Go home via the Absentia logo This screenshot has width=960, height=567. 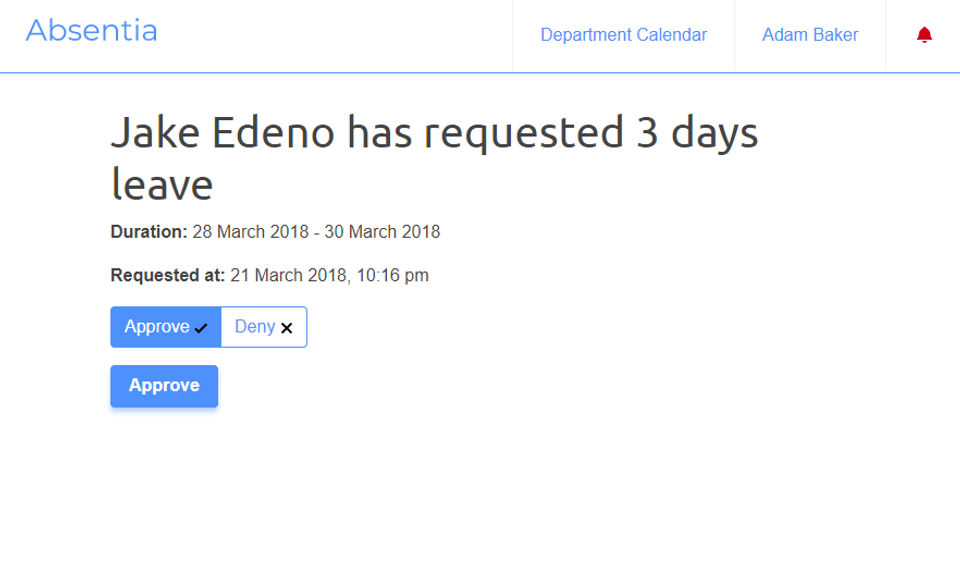point(91,31)
